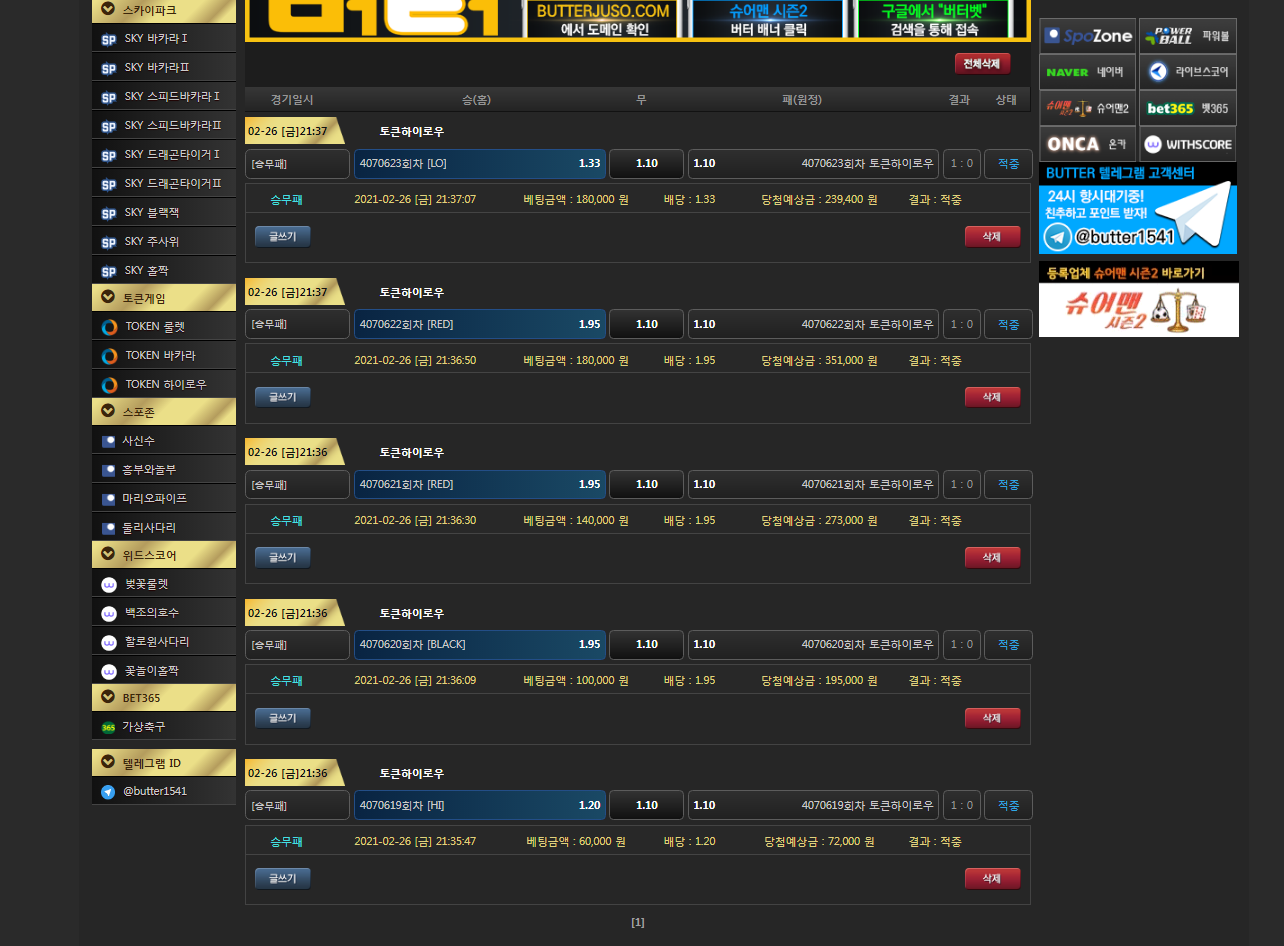
Task: Open SKY 블랙잭 from sidebar menu
Action: coord(152,213)
